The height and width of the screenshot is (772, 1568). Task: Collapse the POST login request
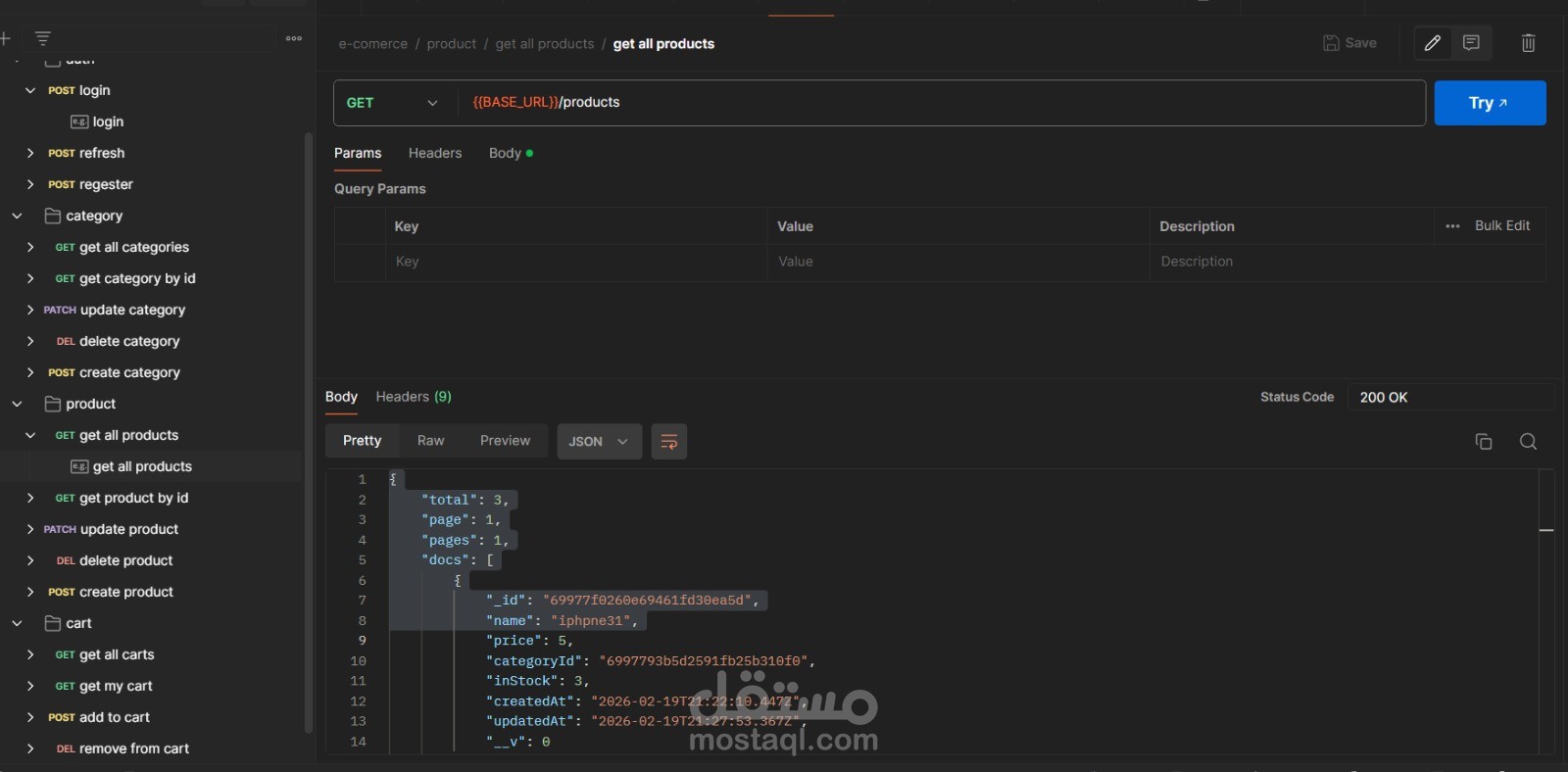(30, 90)
